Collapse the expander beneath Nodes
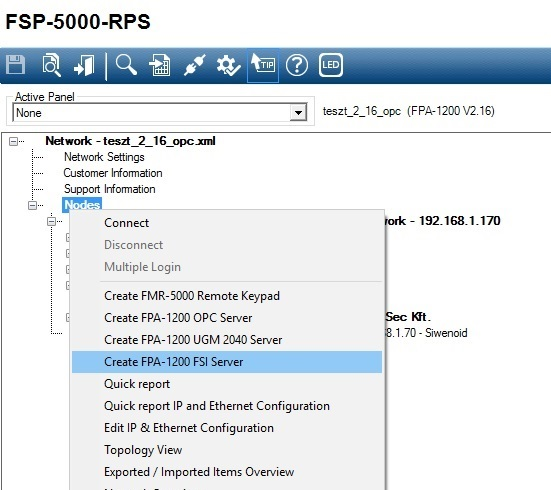Image resolution: width=551 pixels, height=490 pixels. (51, 221)
